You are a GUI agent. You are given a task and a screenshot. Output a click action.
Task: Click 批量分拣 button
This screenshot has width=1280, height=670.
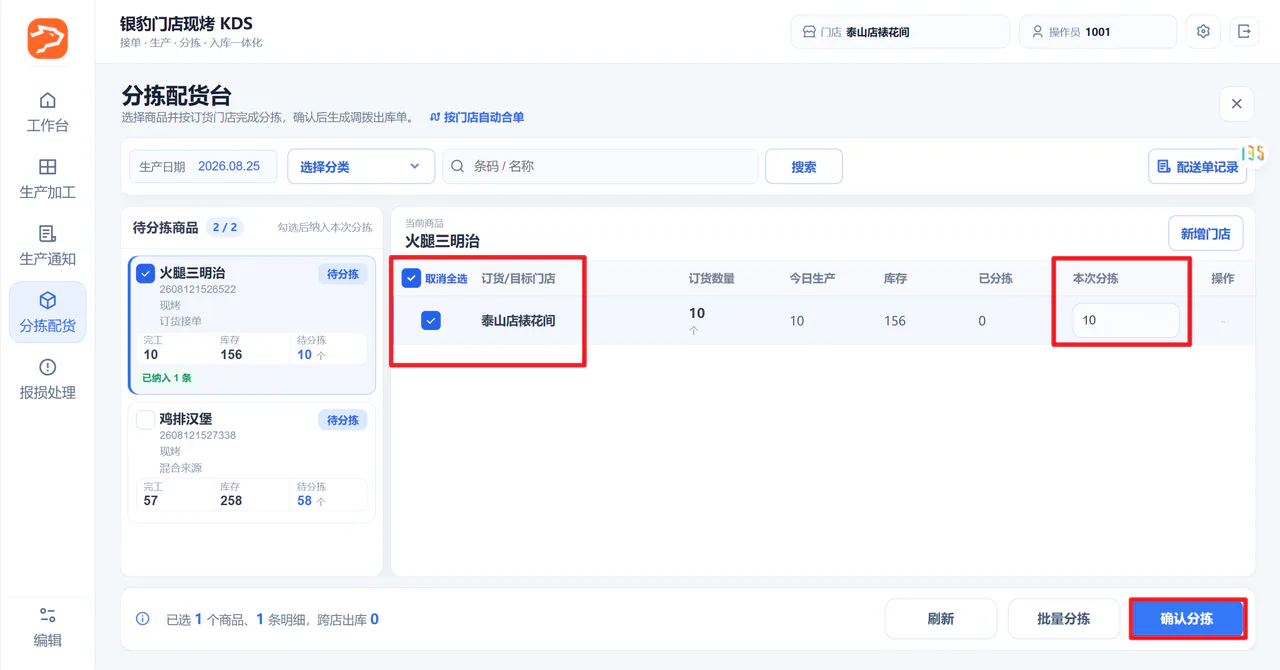point(1064,619)
